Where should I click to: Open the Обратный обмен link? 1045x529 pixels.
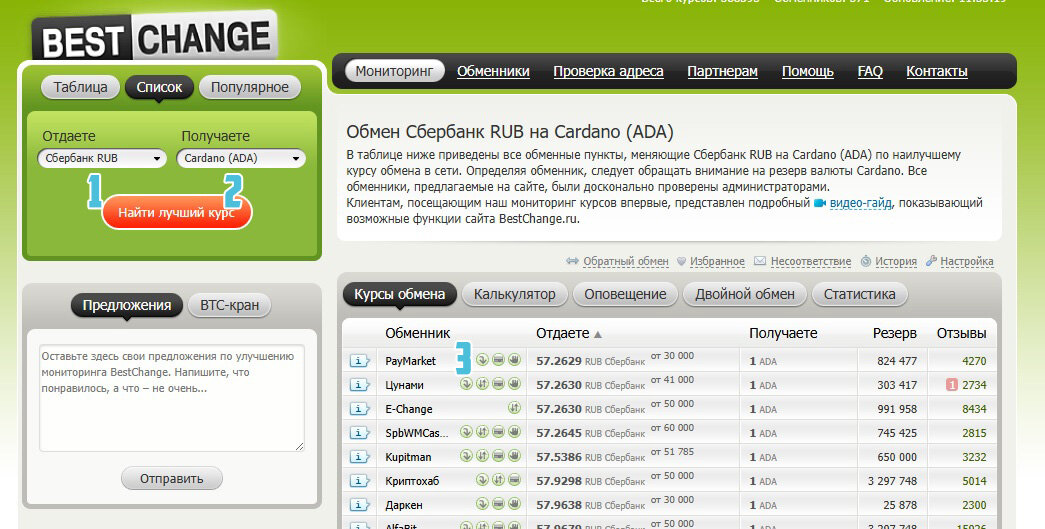[x=626, y=261]
